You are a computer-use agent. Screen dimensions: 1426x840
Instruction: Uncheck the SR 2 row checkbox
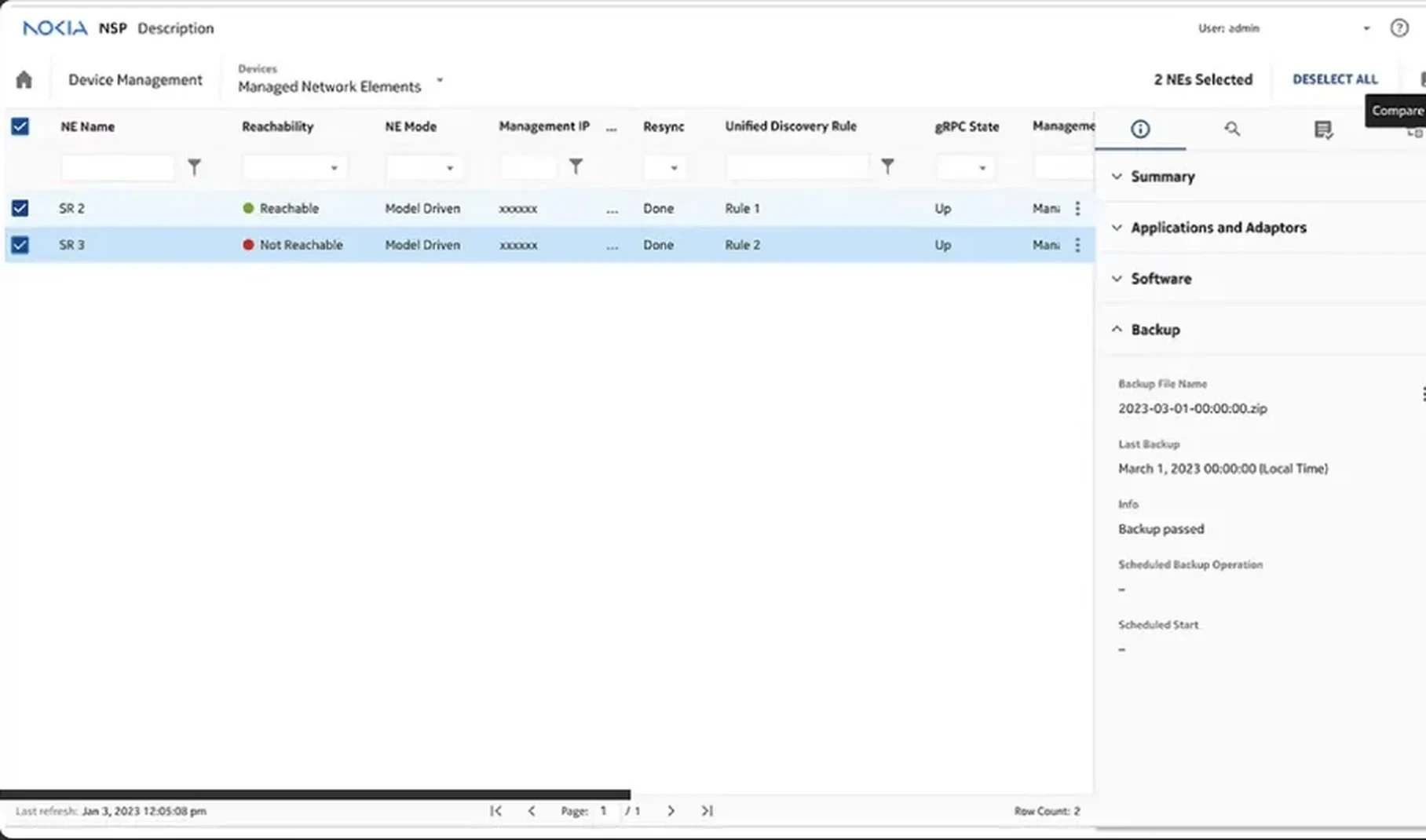click(20, 208)
